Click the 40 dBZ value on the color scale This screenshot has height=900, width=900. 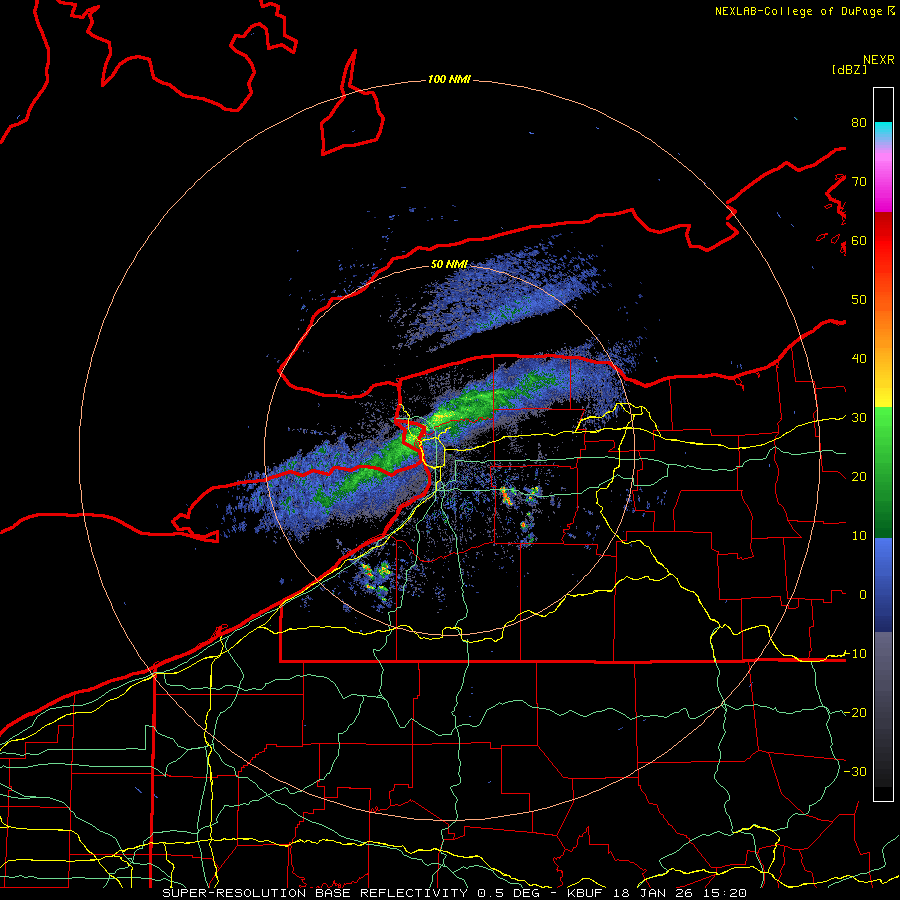pos(859,359)
